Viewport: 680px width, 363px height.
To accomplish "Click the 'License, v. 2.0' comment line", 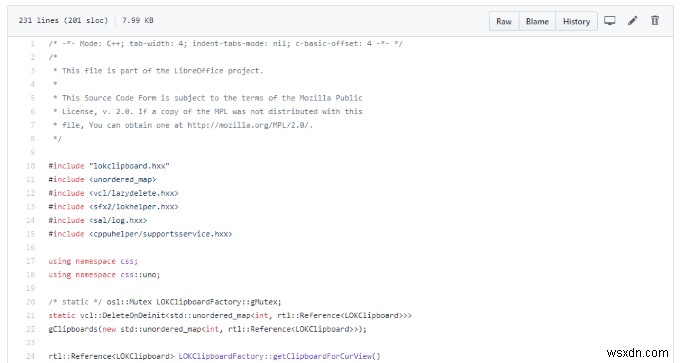I will (x=207, y=111).
